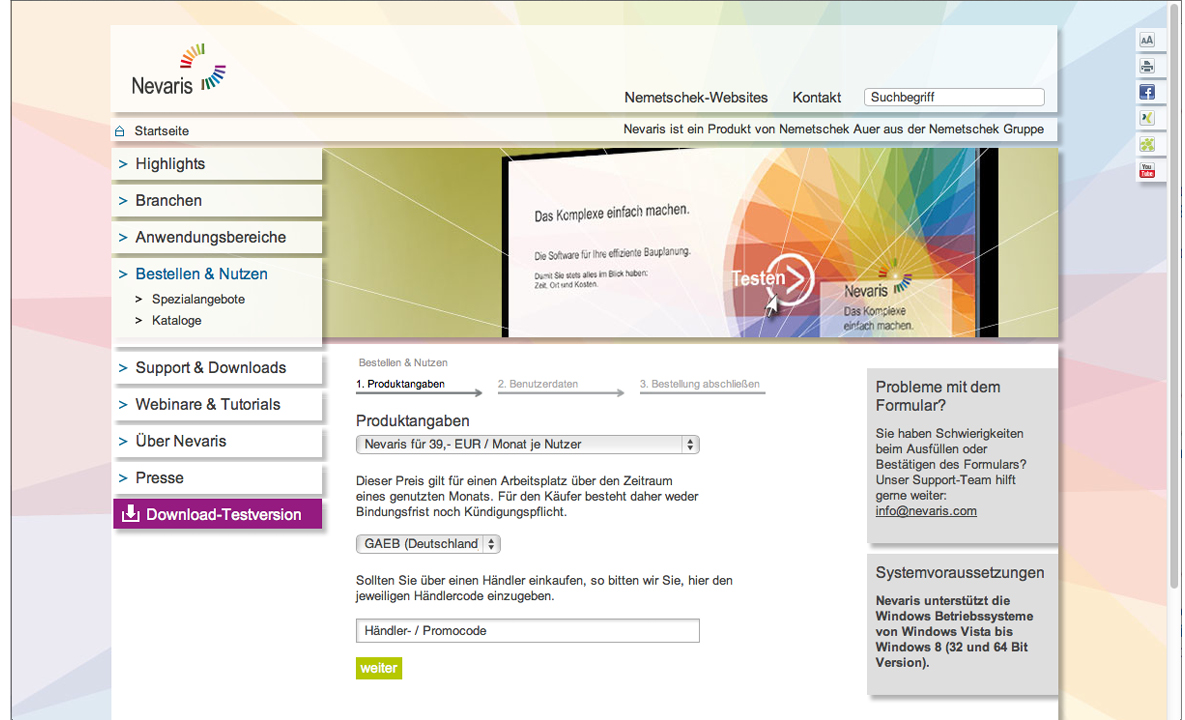
Task: Open Kataloge submenu item
Action: (x=176, y=320)
